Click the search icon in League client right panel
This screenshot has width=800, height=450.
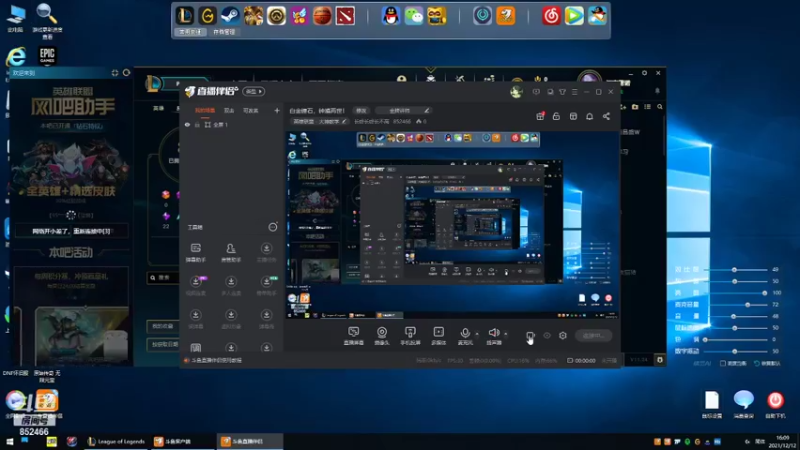click(x=660, y=107)
